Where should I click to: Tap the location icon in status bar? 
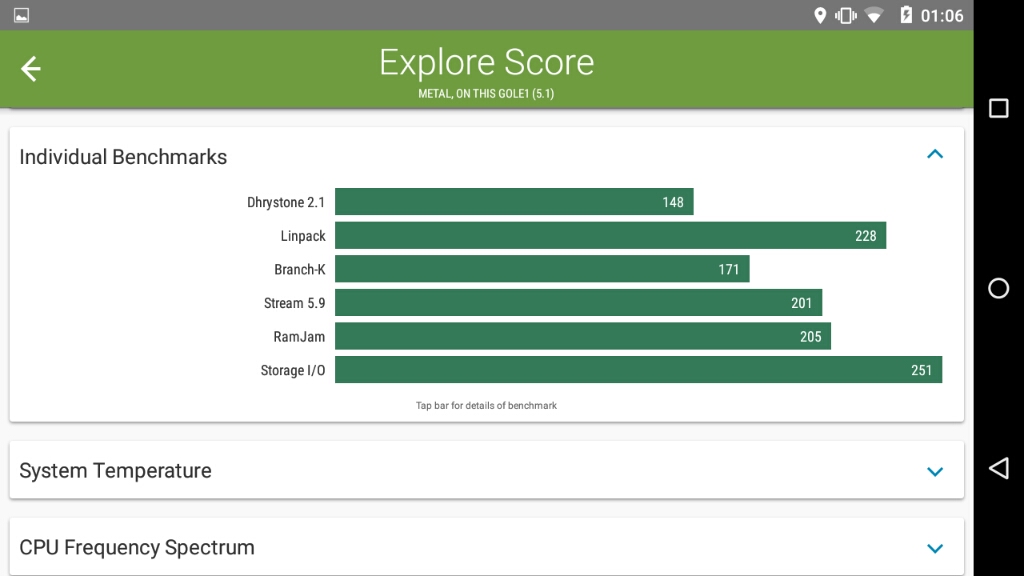[x=820, y=15]
